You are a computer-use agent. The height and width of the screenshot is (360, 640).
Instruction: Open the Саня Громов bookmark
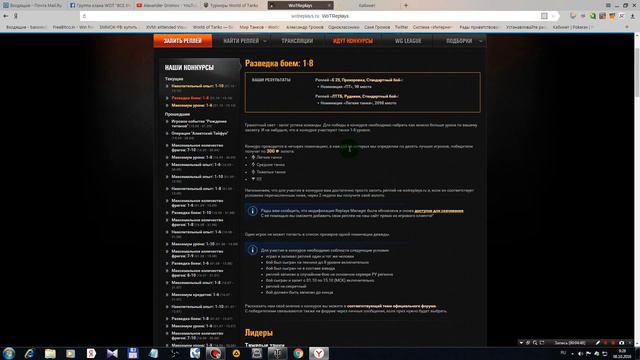pyautogui.click(x=377, y=27)
